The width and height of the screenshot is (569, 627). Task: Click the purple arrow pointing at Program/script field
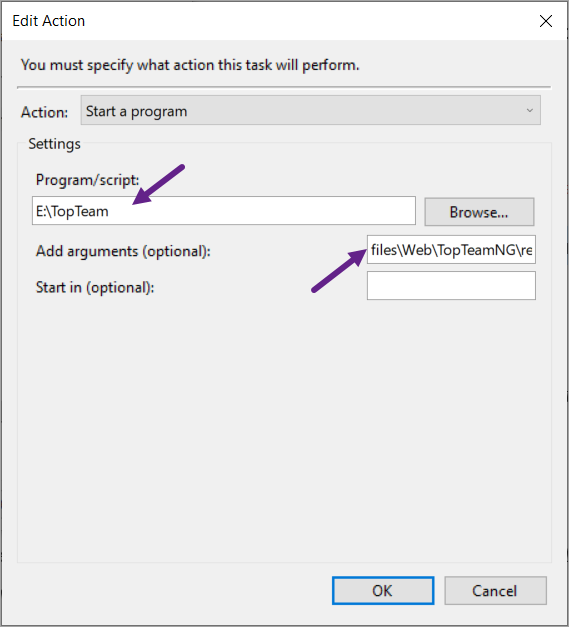pos(158,184)
